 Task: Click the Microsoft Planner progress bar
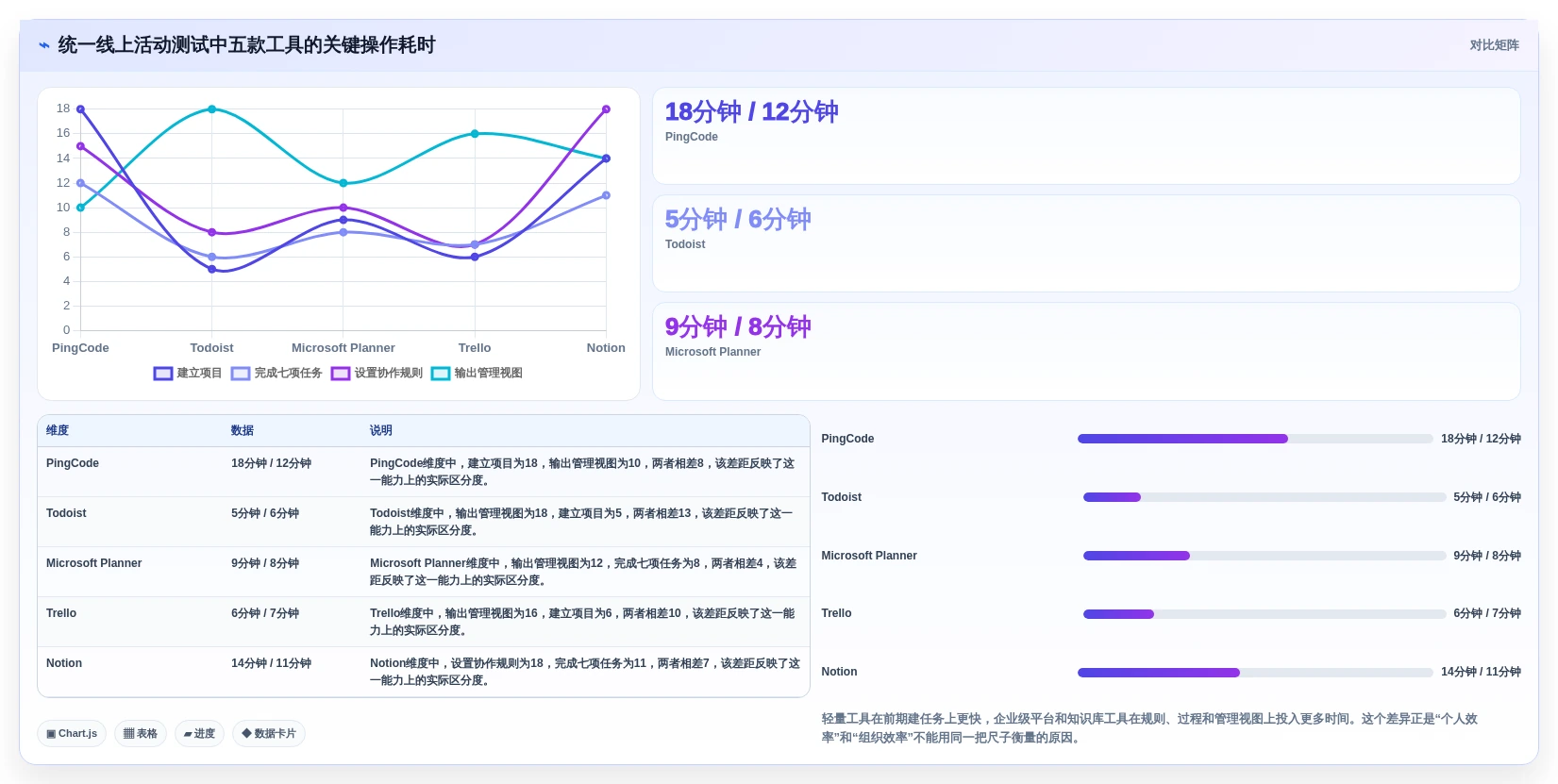click(1265, 556)
